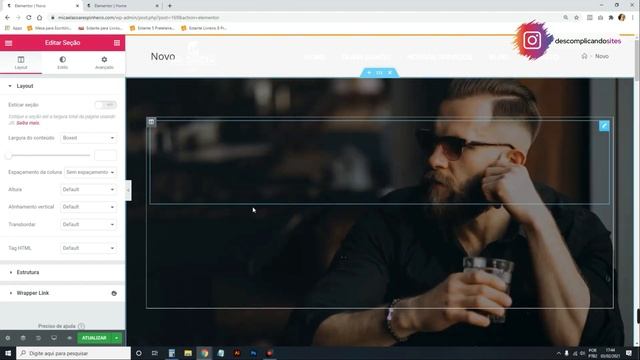The height and width of the screenshot is (360, 640).
Task: Delete section using X handle
Action: pyautogui.click(x=390, y=73)
